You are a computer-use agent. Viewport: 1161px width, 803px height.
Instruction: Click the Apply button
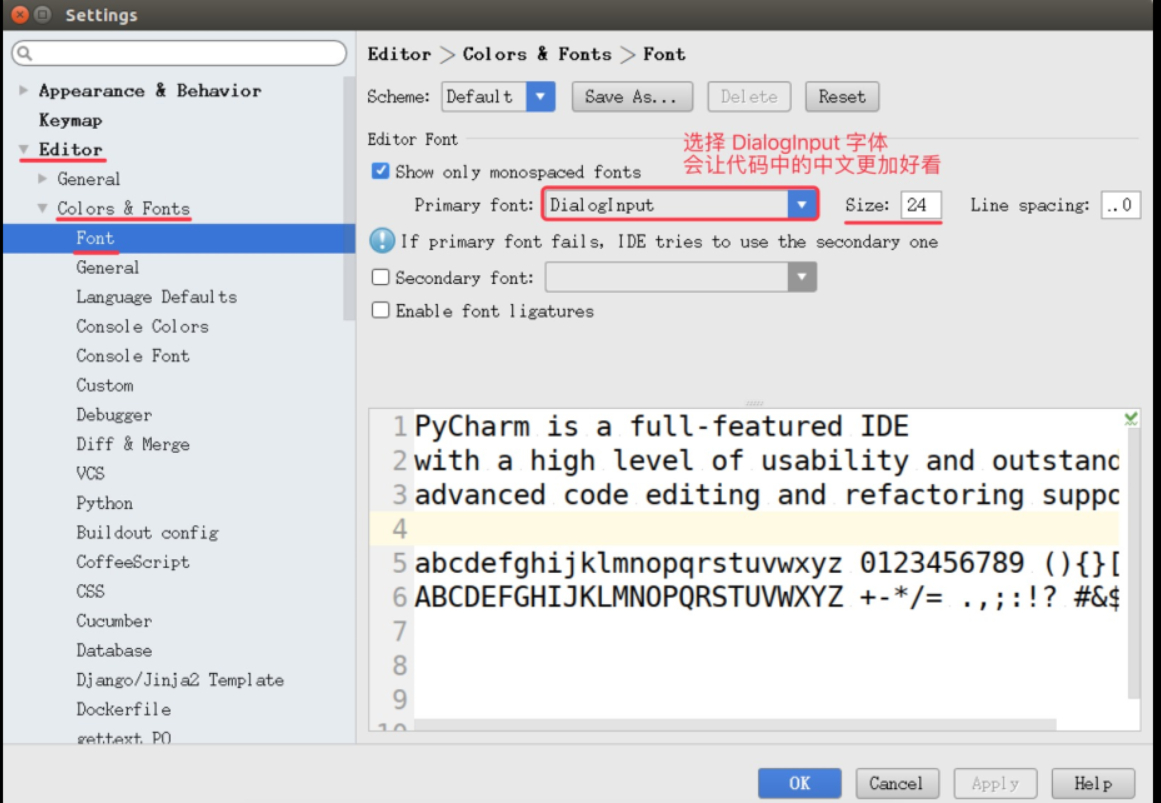coord(995,783)
